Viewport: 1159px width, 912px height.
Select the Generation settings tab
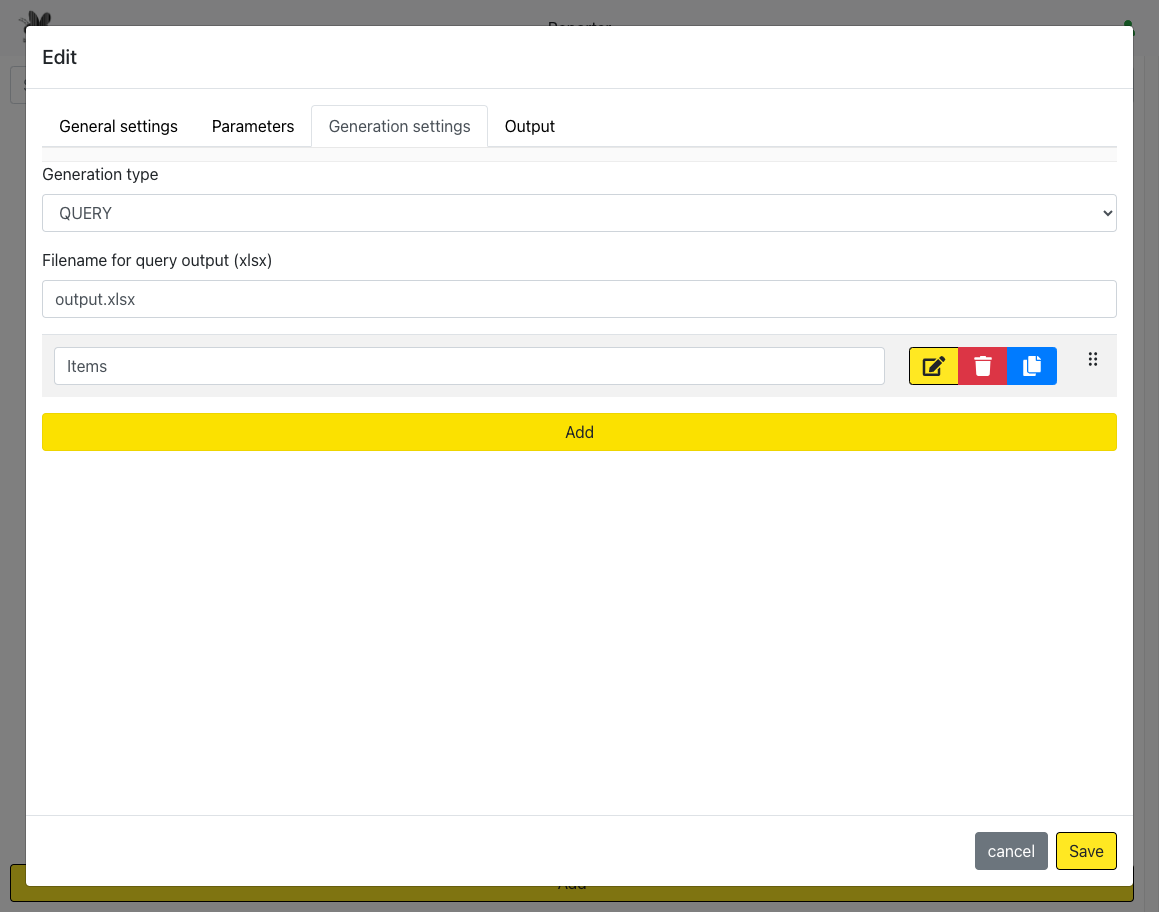(x=399, y=126)
